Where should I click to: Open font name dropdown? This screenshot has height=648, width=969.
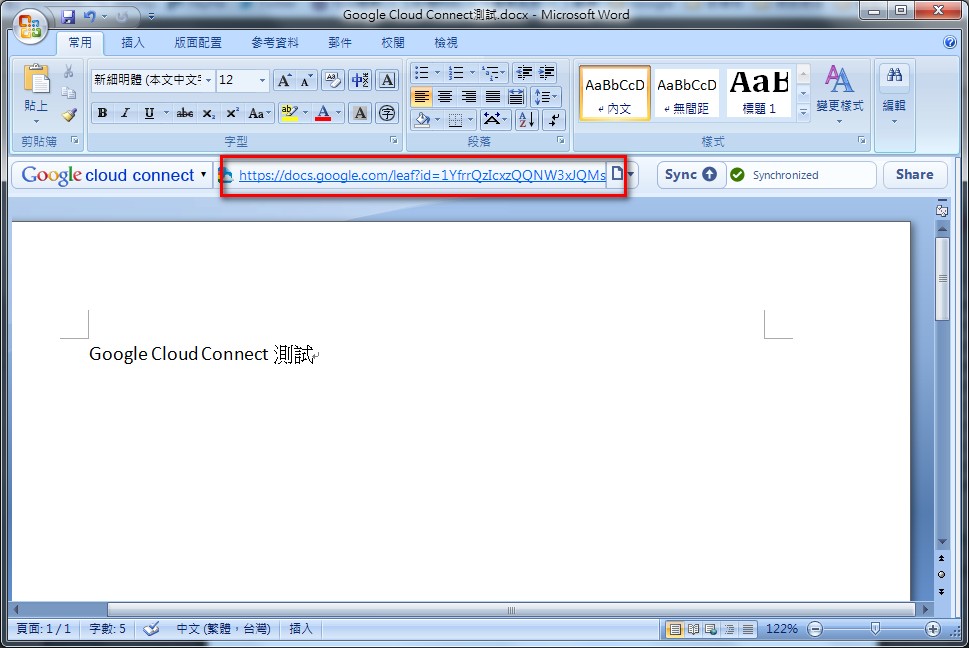209,80
